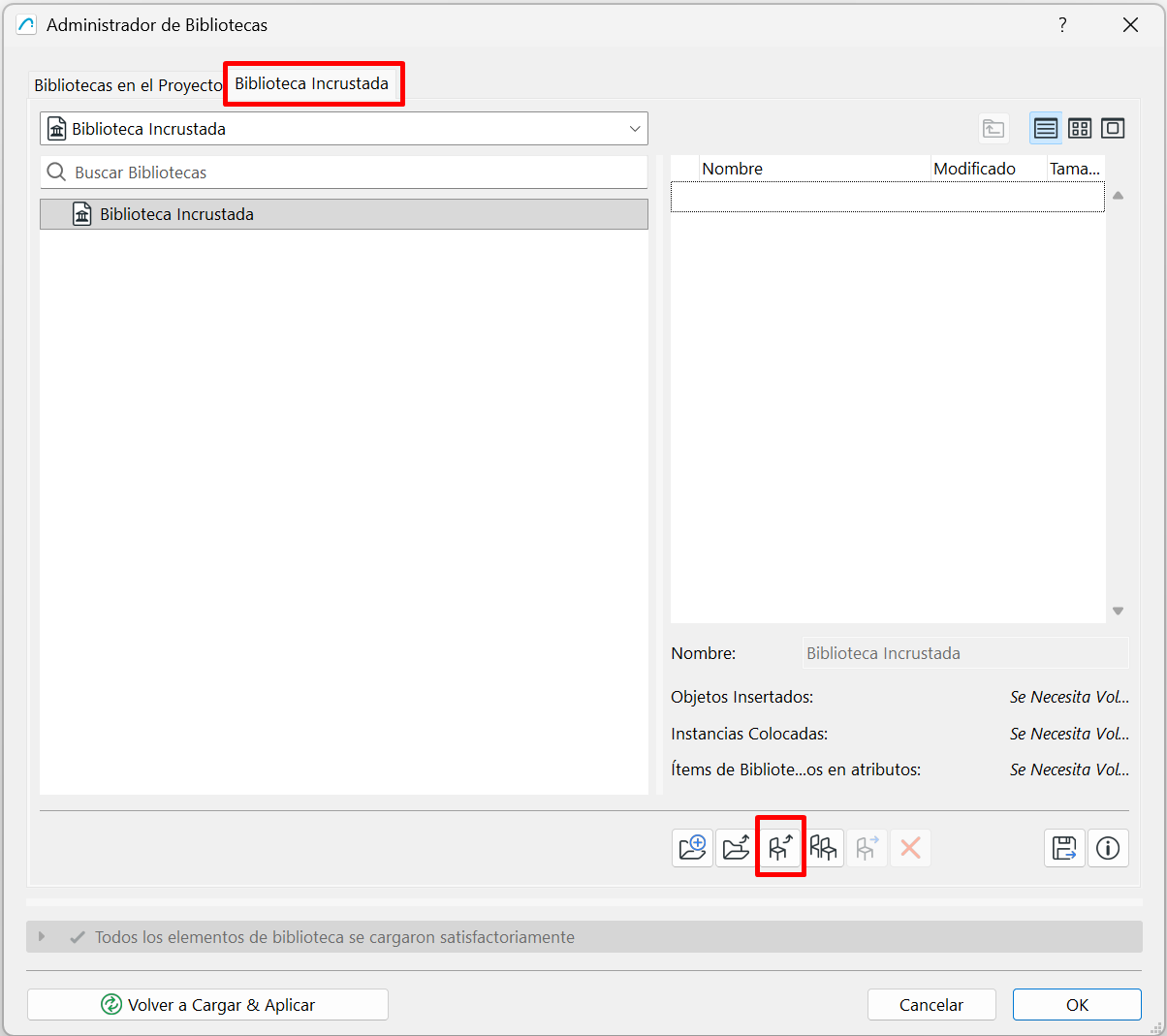Click the floppy disk export icon
The height and width of the screenshot is (1036, 1167).
coord(1064,848)
